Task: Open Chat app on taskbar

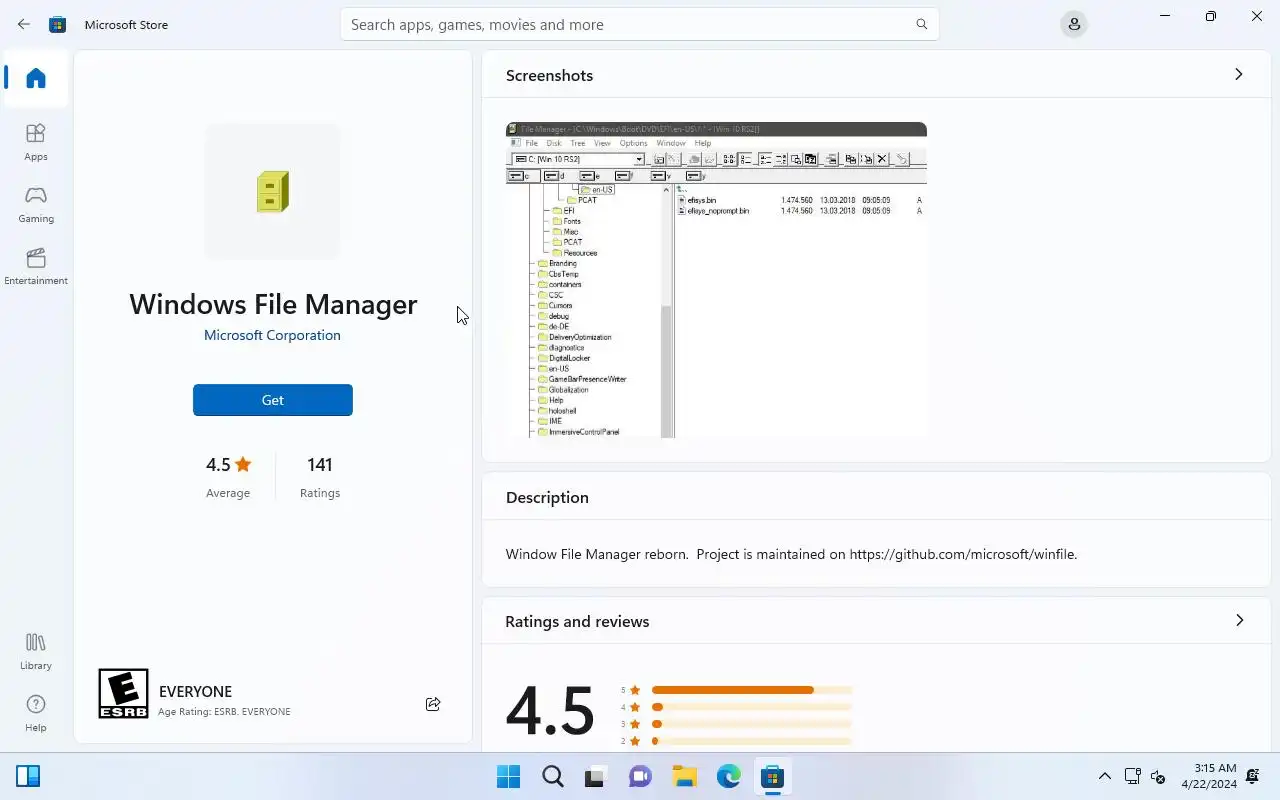Action: [x=640, y=776]
